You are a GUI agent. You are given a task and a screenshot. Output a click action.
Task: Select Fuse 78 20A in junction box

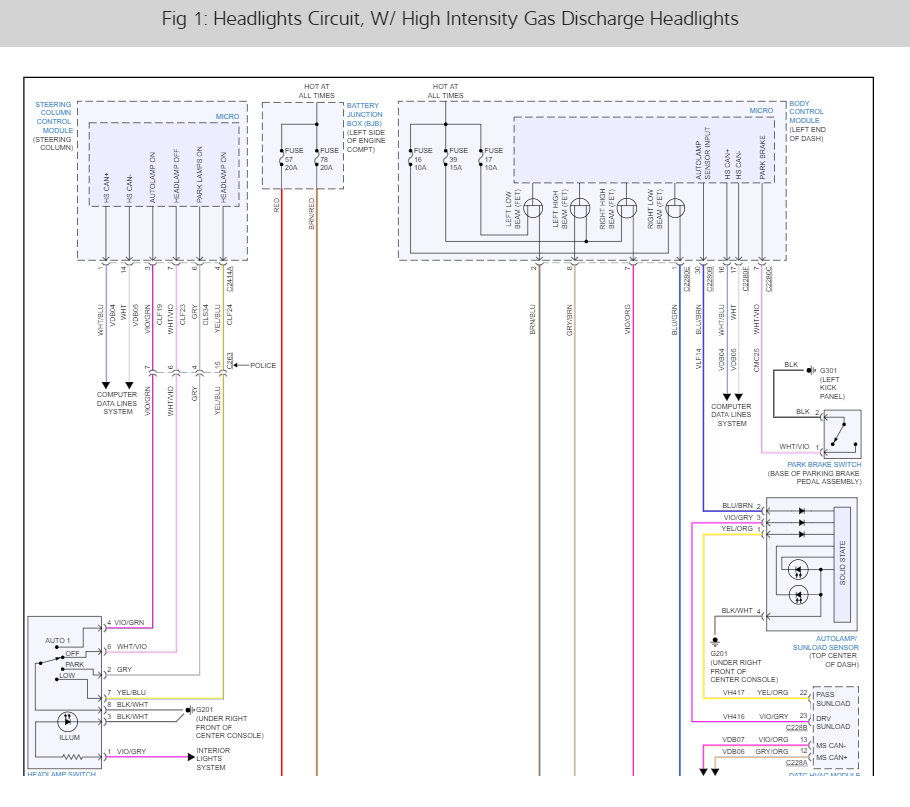coord(328,158)
